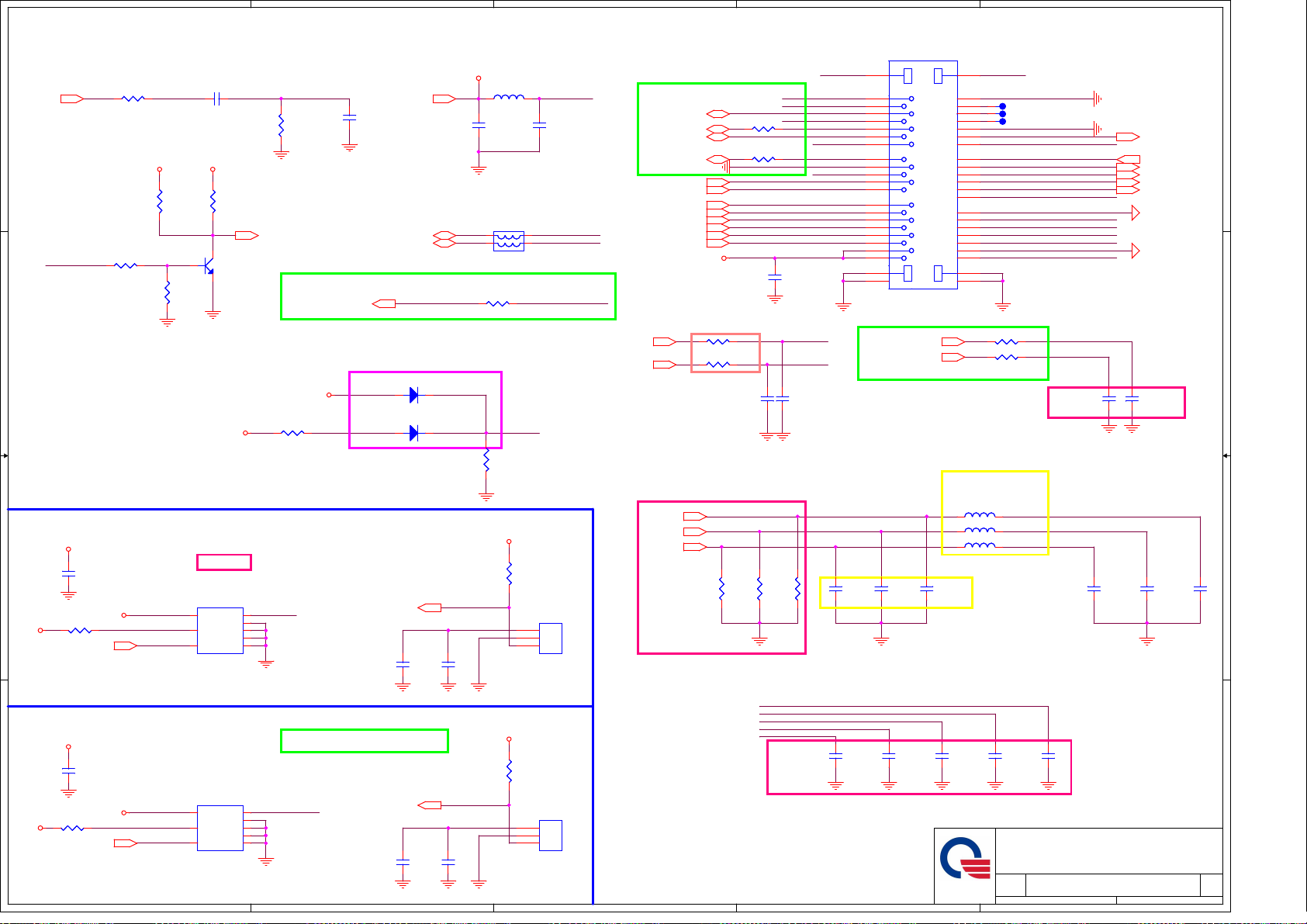Viewport: 1307px width, 924px height.
Task: Select the lower diode in the magenta box
Action: (413, 433)
